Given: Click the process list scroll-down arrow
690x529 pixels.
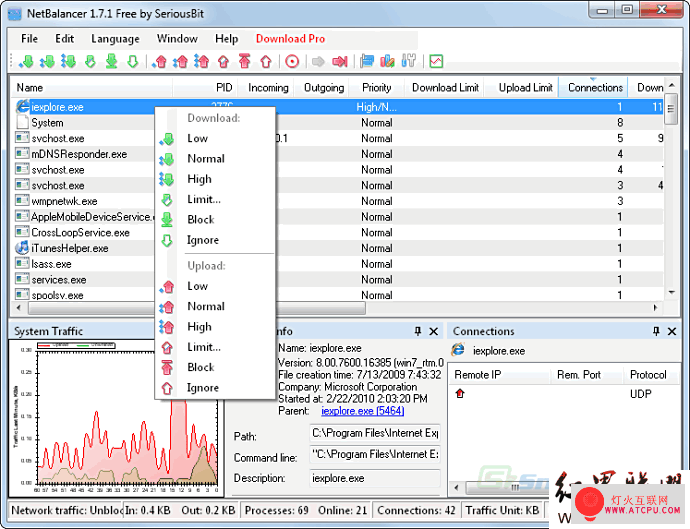Looking at the screenshot, I should click(672, 292).
